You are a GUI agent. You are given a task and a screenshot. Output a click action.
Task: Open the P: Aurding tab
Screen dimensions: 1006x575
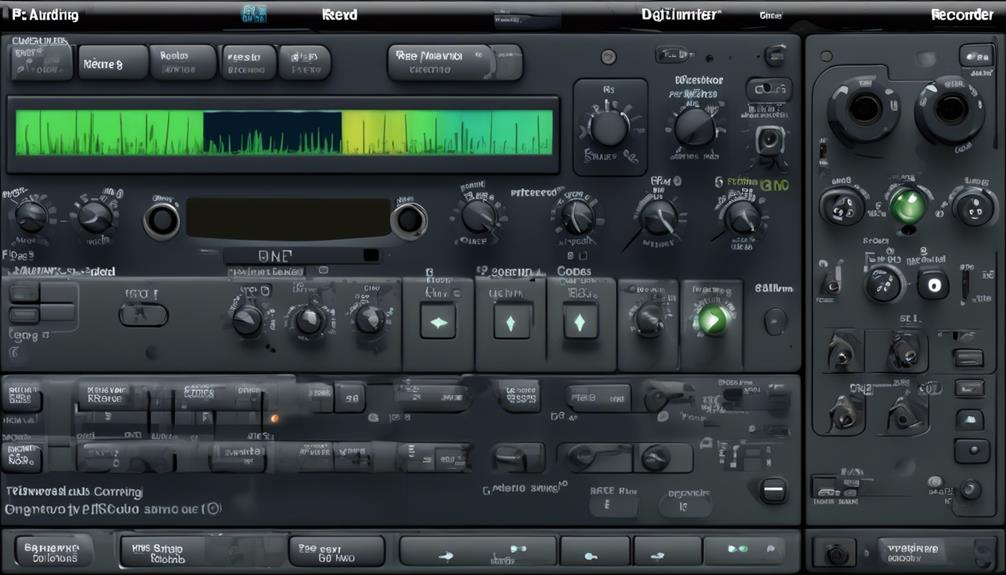(46, 15)
